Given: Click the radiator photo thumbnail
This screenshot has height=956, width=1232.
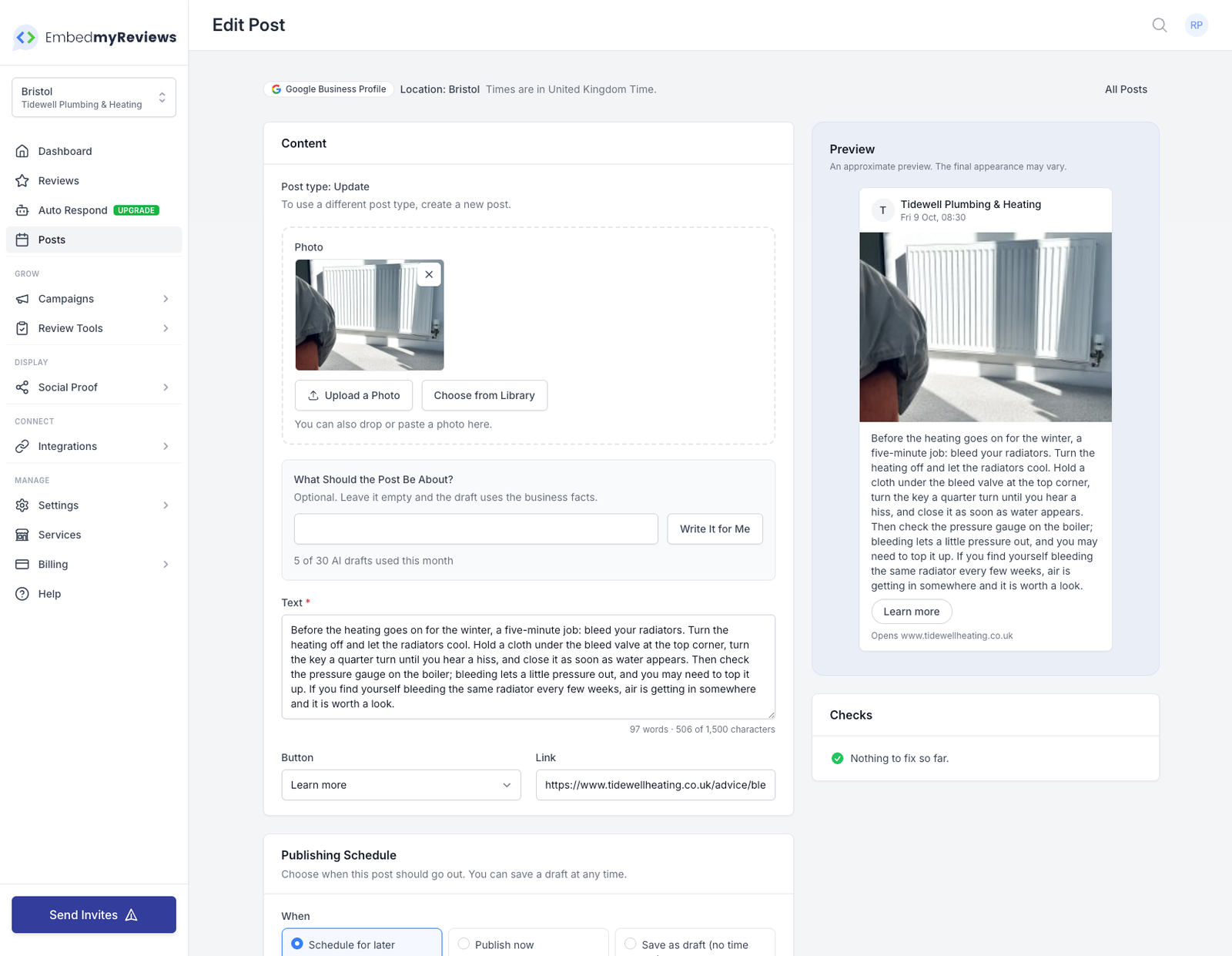Looking at the screenshot, I should (x=370, y=315).
